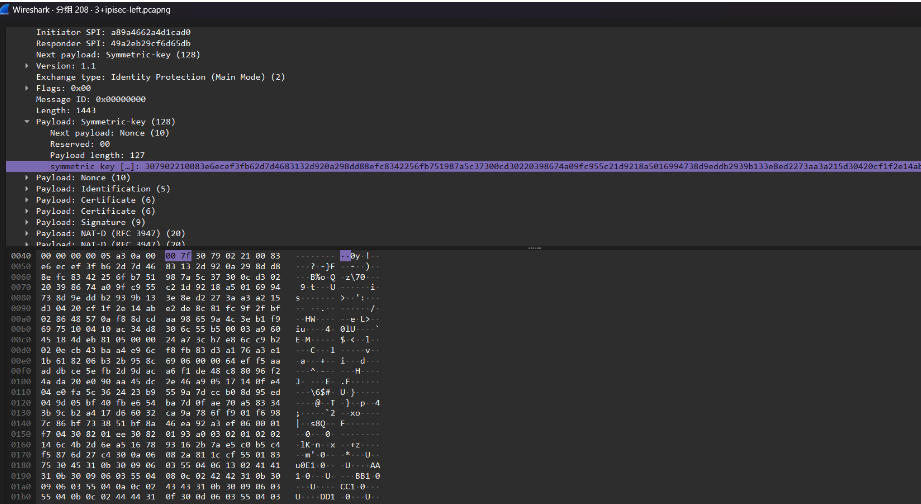
Task: Click ASCII text 'DD1' in row 01b0
Action: click(x=328, y=497)
